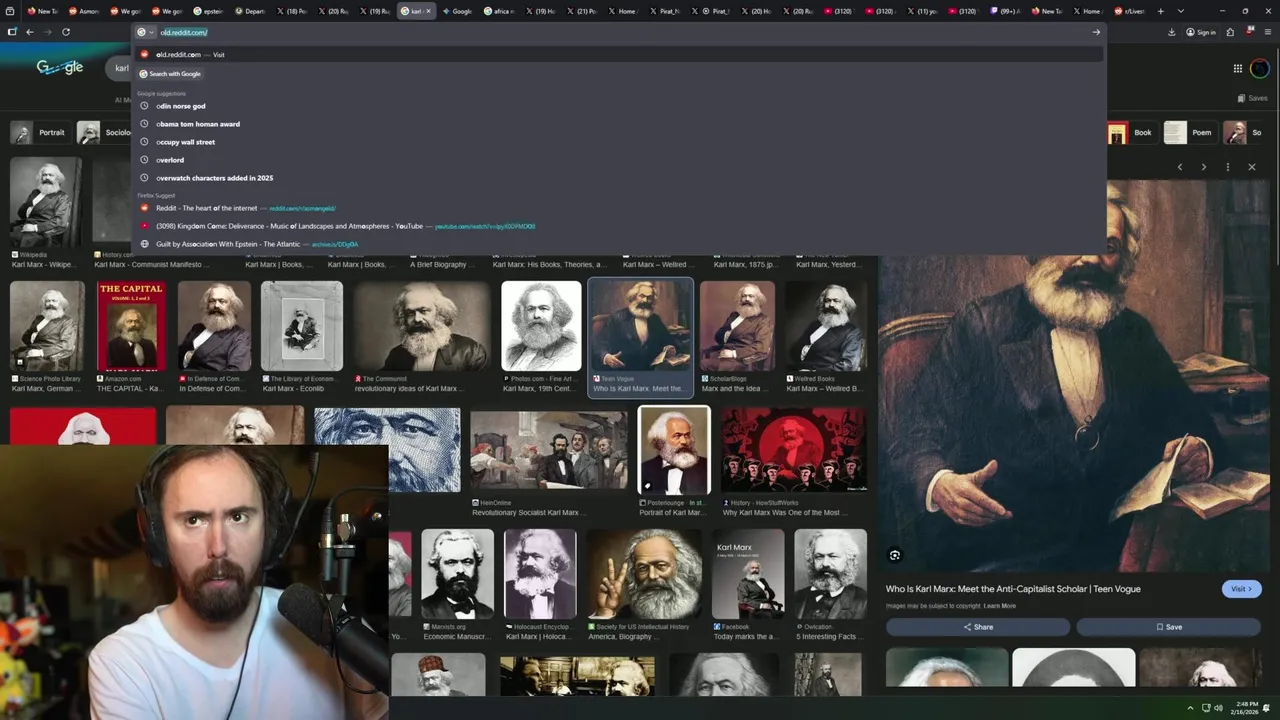The image size is (1280, 720).
Task: Open the Google apps grid icon
Action: point(1237,69)
